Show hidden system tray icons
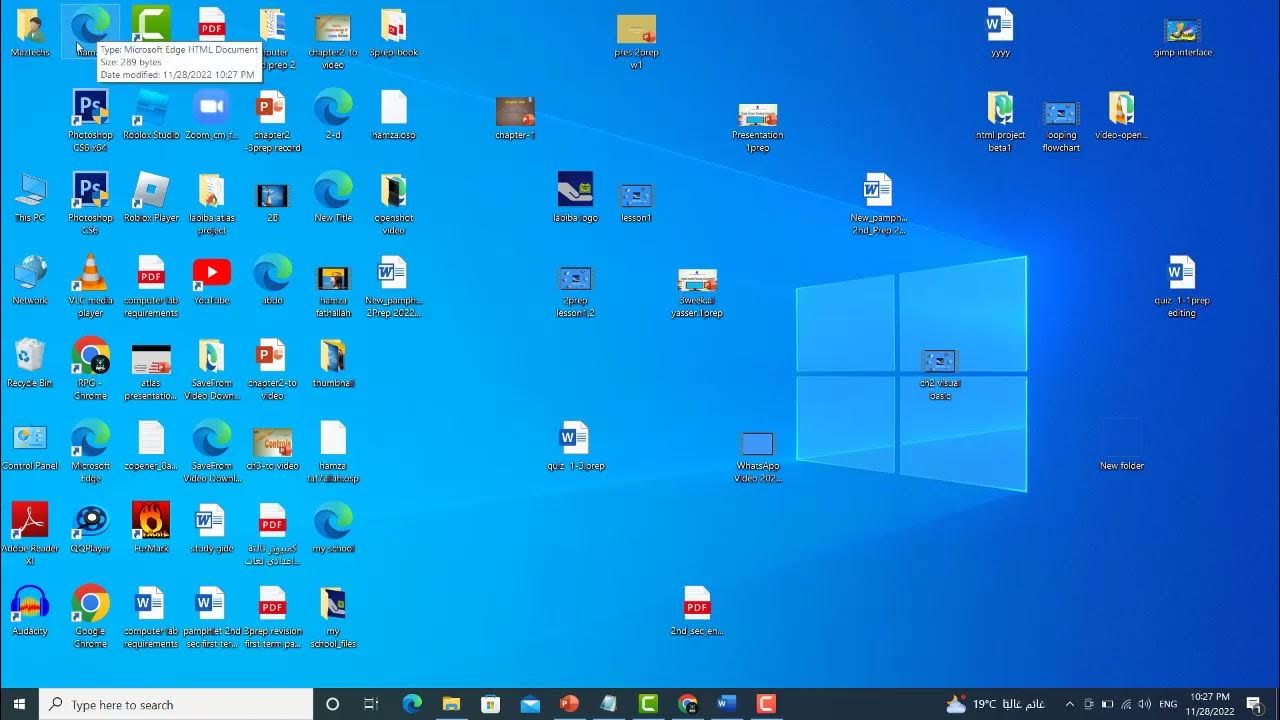Screen dimensions: 1280x720 tap(1069, 704)
